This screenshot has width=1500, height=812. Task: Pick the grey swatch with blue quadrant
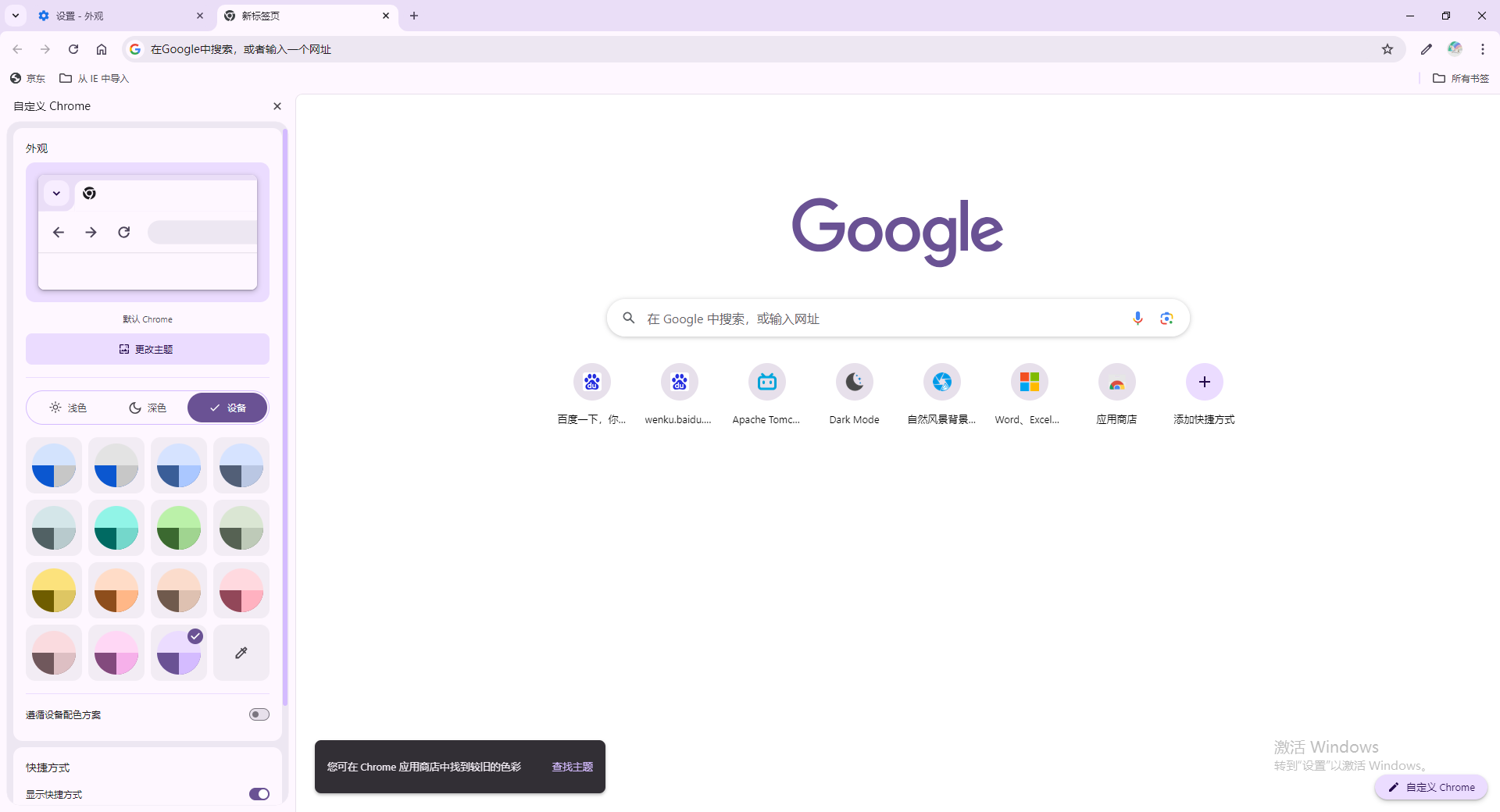tap(116, 465)
